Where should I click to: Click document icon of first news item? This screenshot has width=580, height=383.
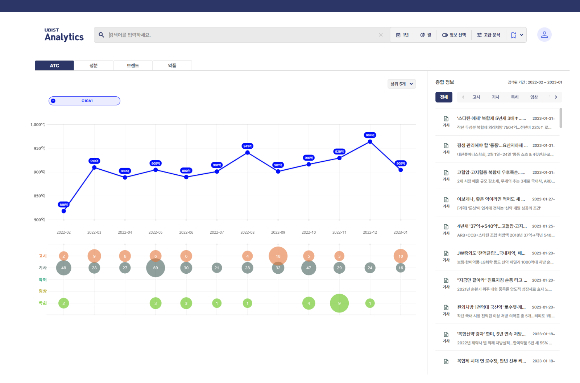(446, 118)
